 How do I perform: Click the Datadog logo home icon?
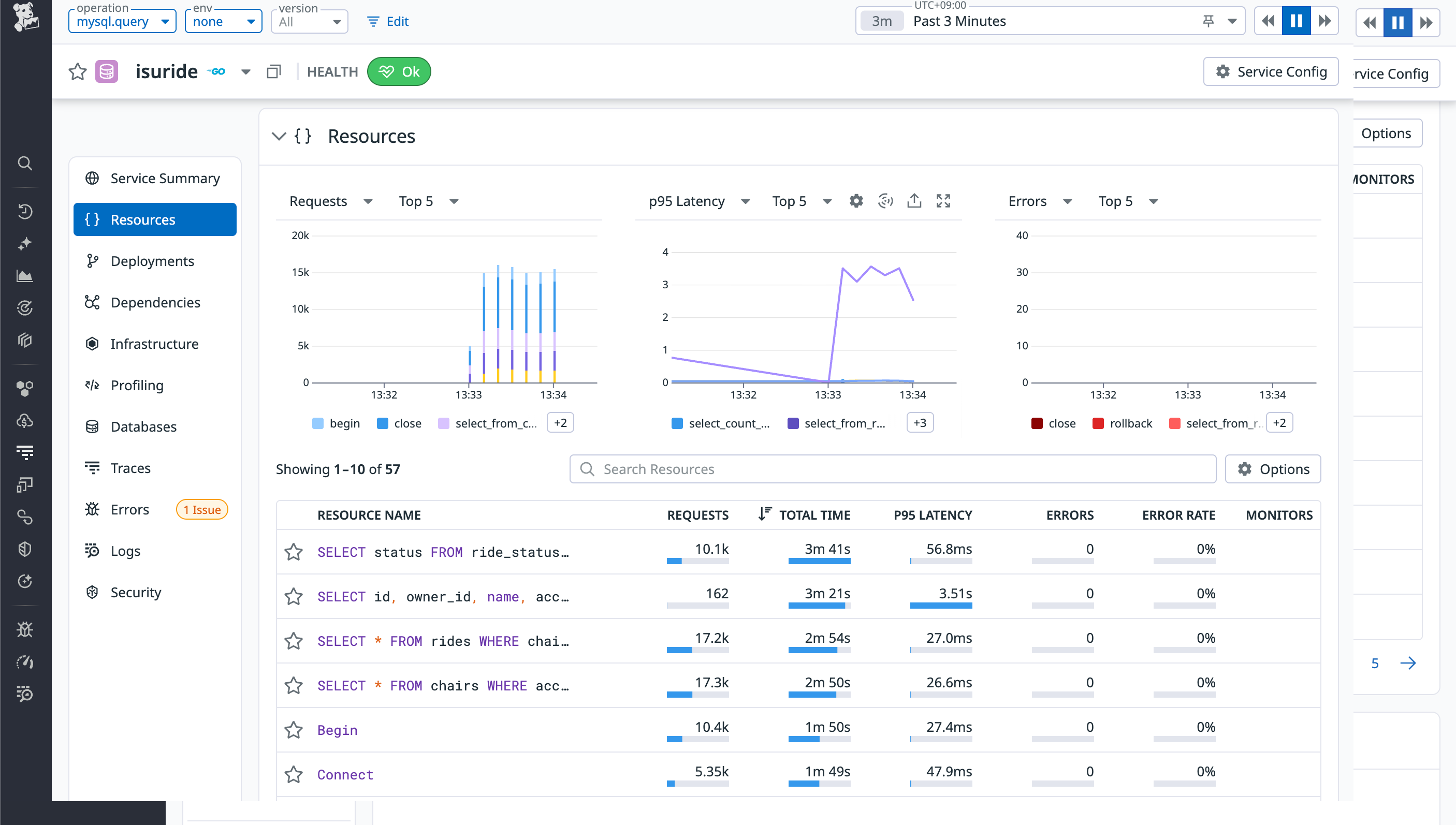(x=25, y=17)
